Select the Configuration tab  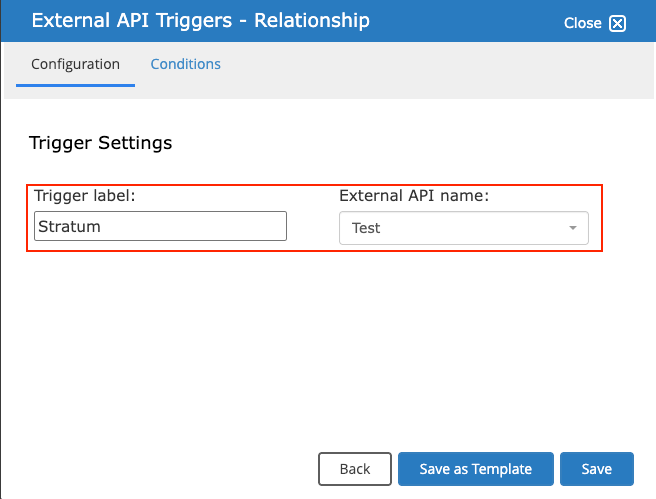point(75,64)
